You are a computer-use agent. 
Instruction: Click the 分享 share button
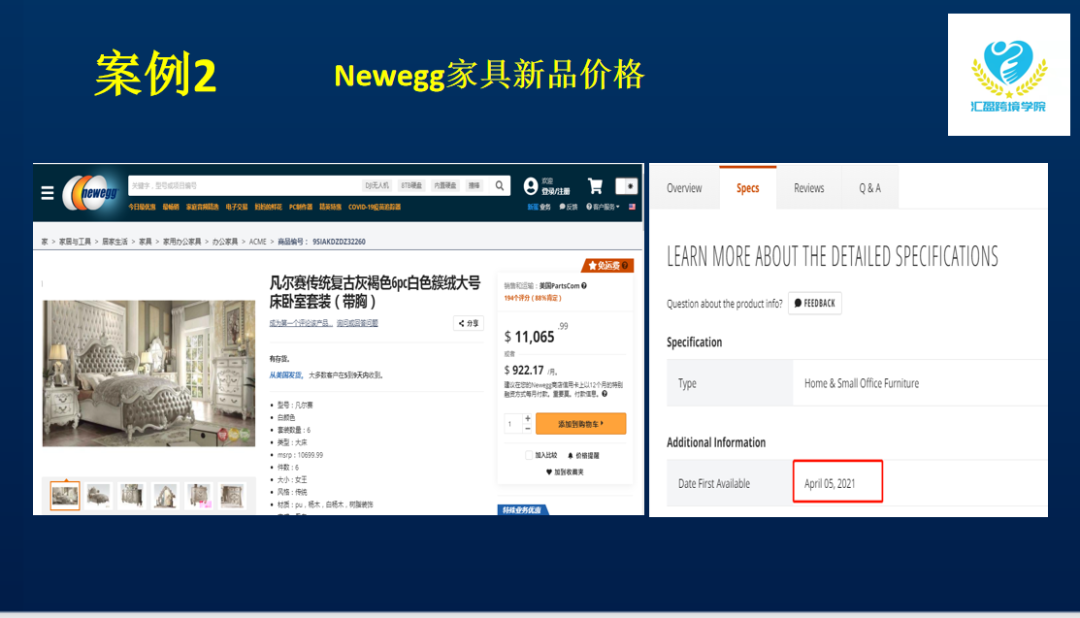pyautogui.click(x=468, y=323)
